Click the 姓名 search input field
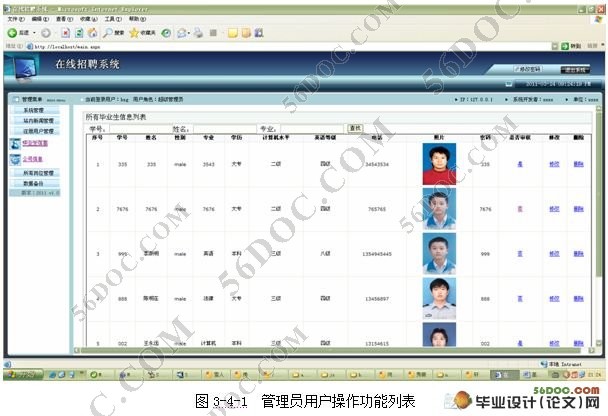 (x=218, y=129)
